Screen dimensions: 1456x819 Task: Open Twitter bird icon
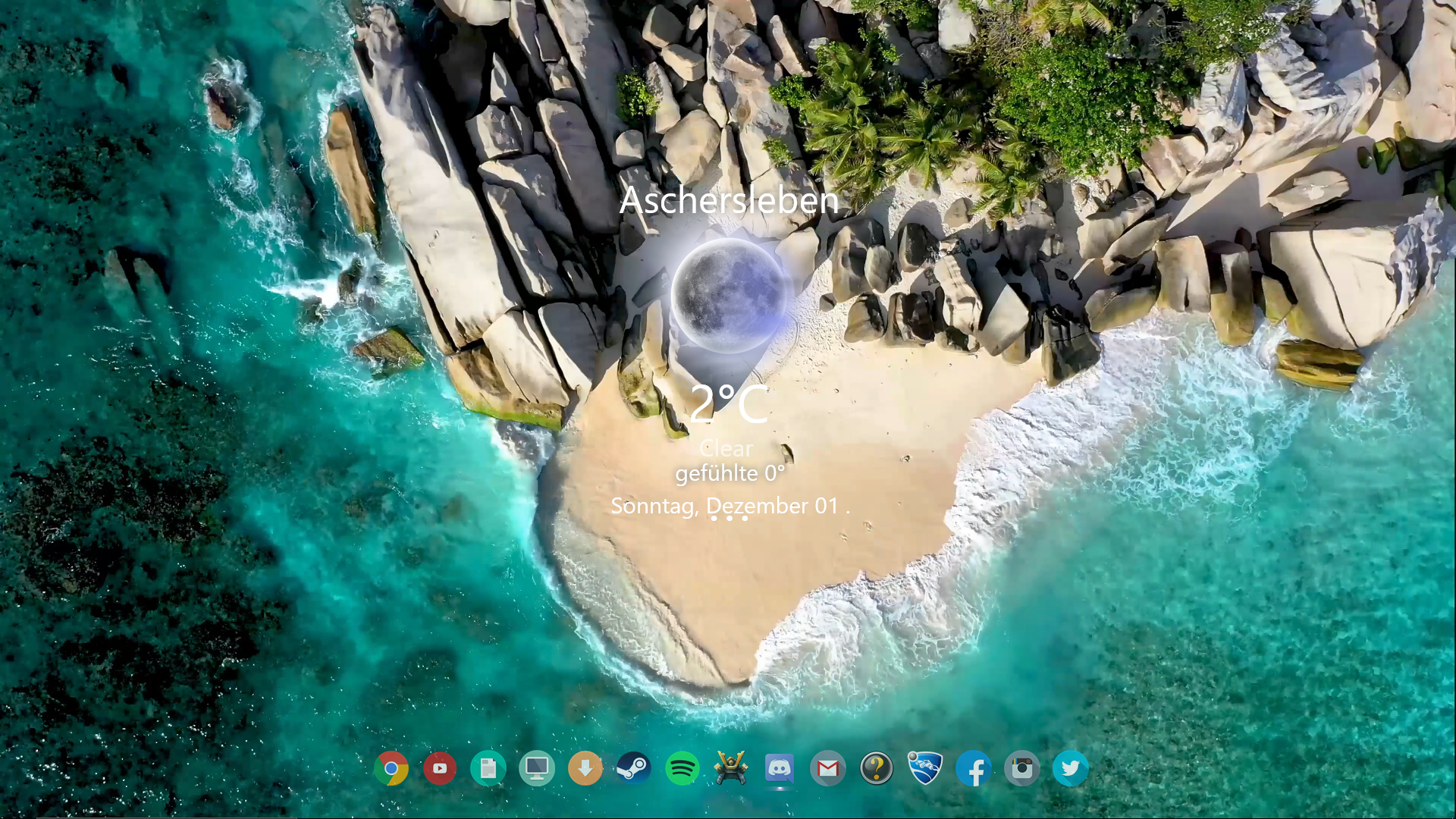1071,769
